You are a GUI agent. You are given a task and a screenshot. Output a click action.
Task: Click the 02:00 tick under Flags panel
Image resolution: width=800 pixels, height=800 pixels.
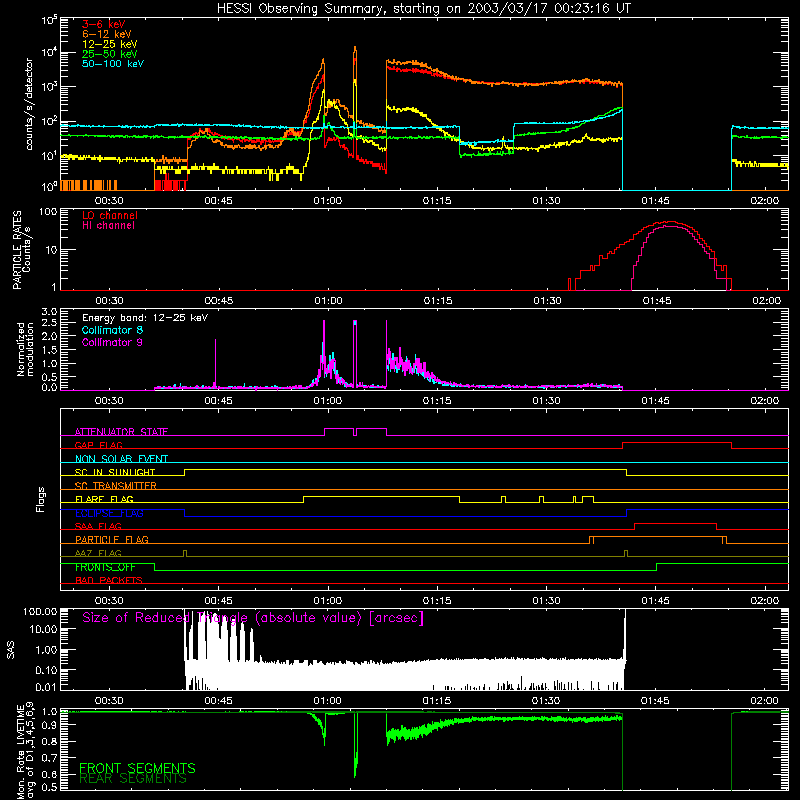point(765,601)
